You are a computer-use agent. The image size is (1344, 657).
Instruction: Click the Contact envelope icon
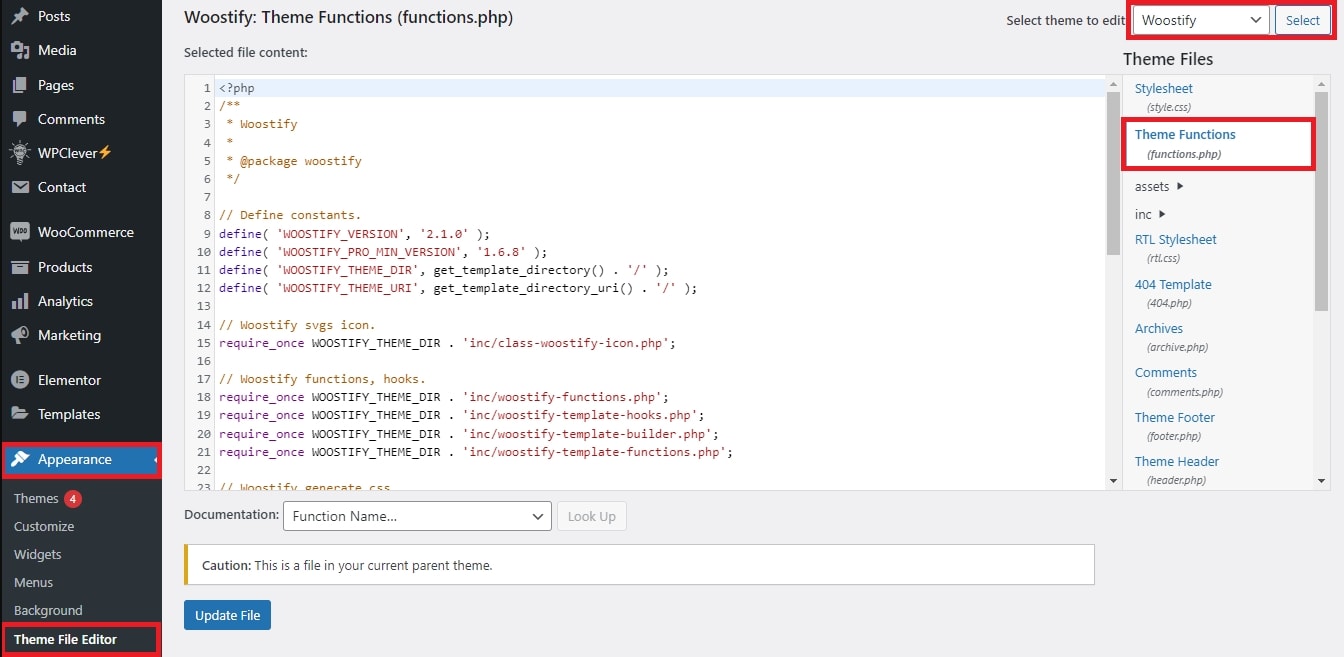click(x=19, y=187)
